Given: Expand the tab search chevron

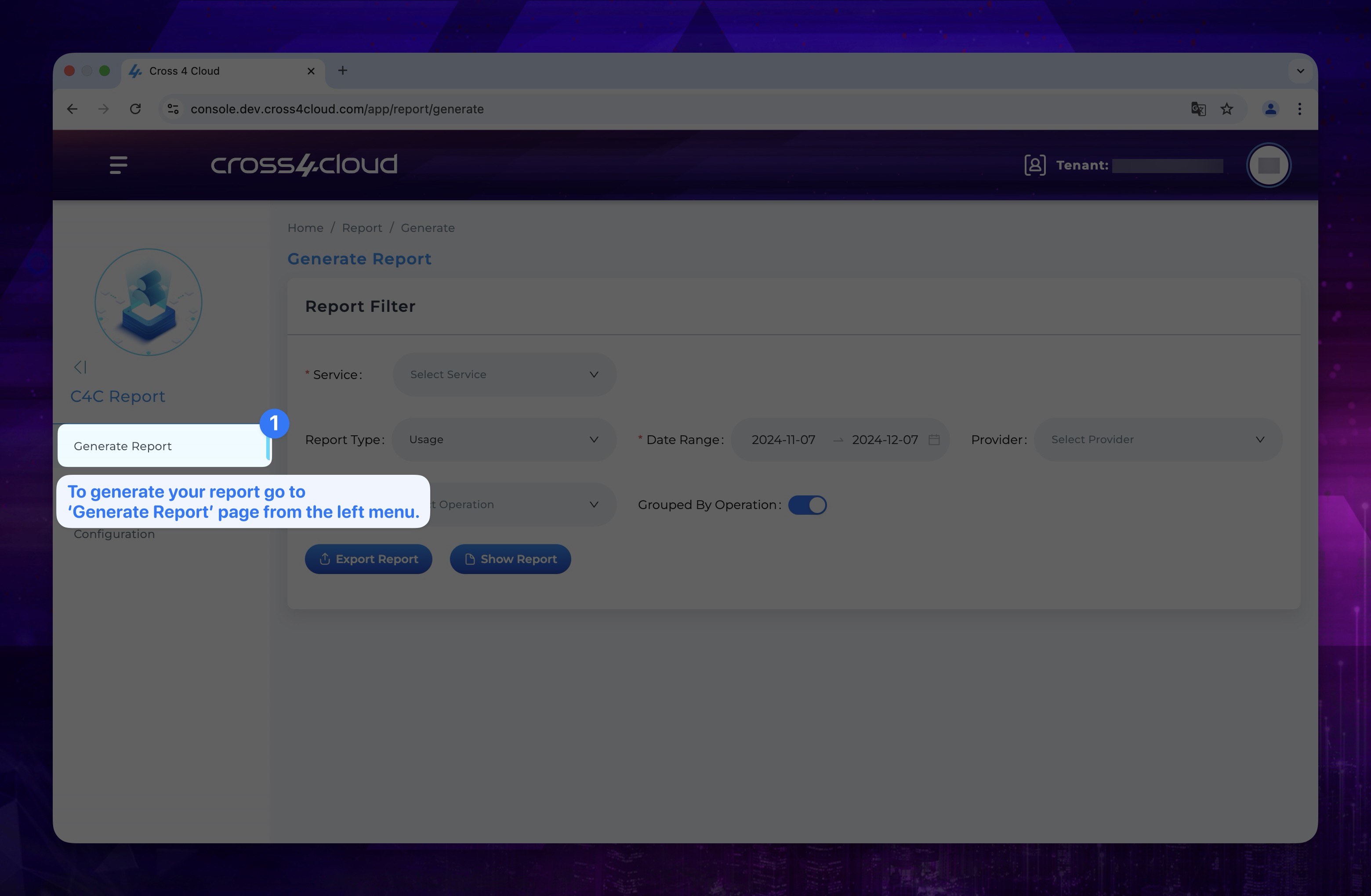Looking at the screenshot, I should point(1300,71).
